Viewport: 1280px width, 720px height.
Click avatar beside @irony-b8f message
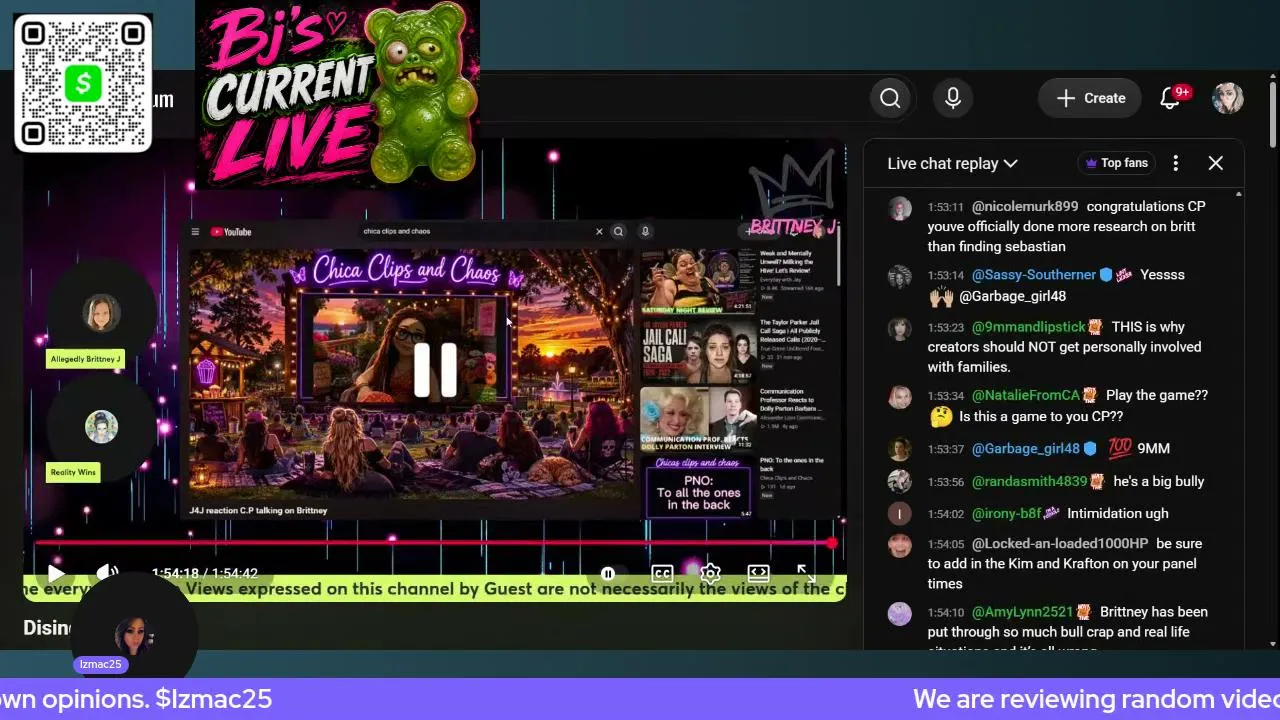(x=900, y=515)
